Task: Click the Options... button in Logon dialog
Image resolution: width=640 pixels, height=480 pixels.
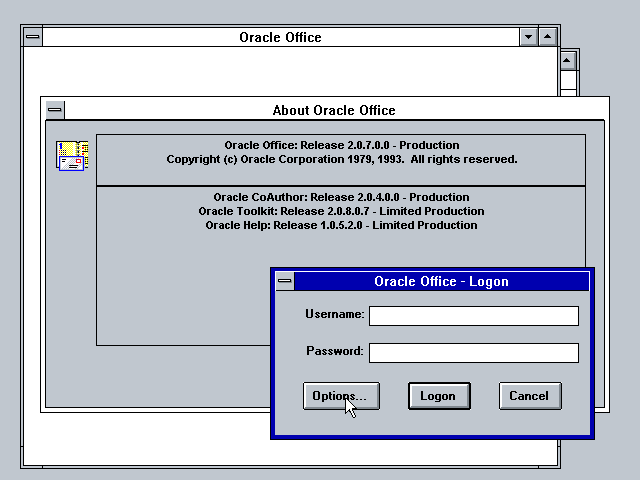Action: [341, 396]
